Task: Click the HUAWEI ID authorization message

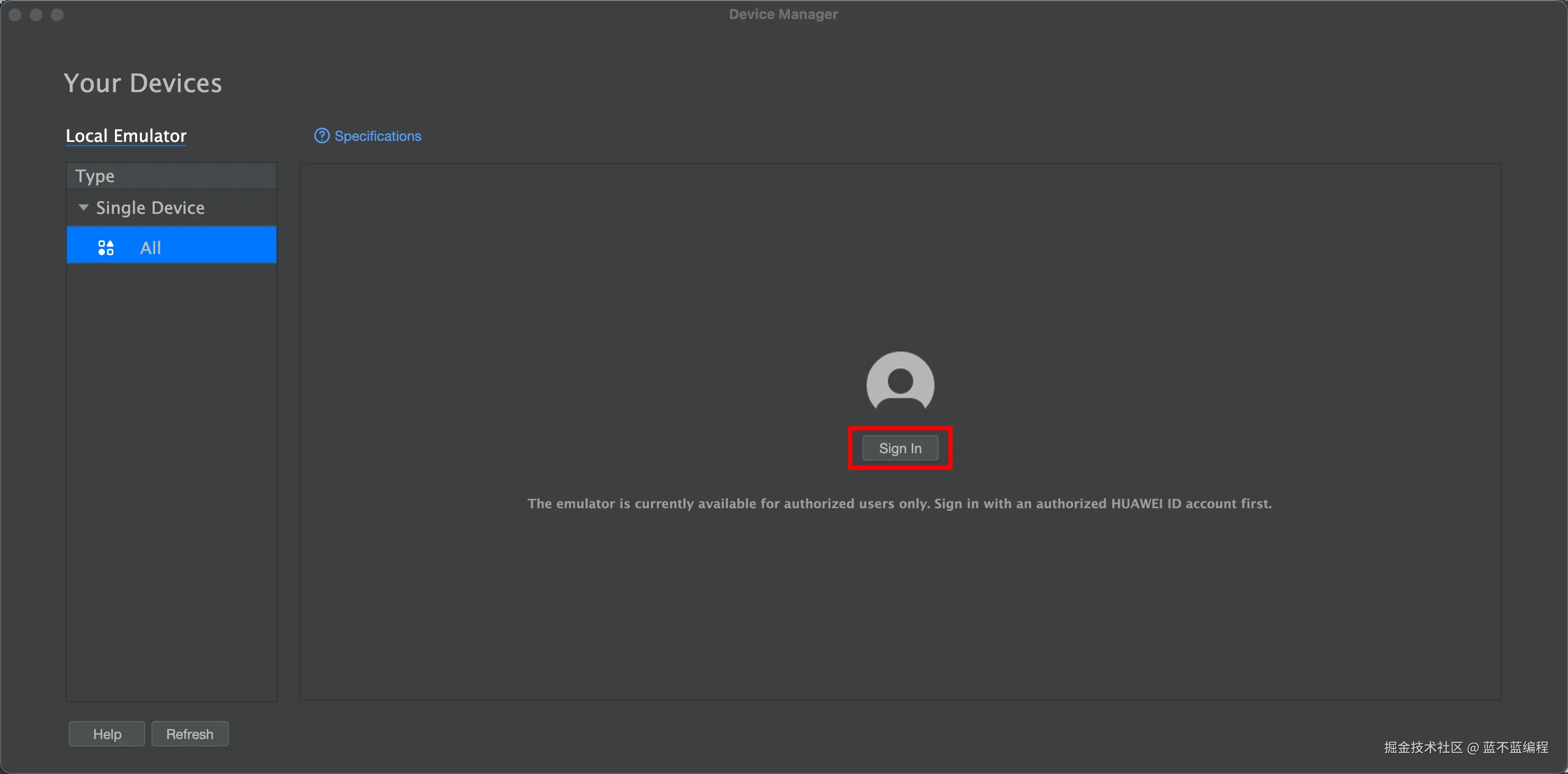Action: [x=899, y=503]
